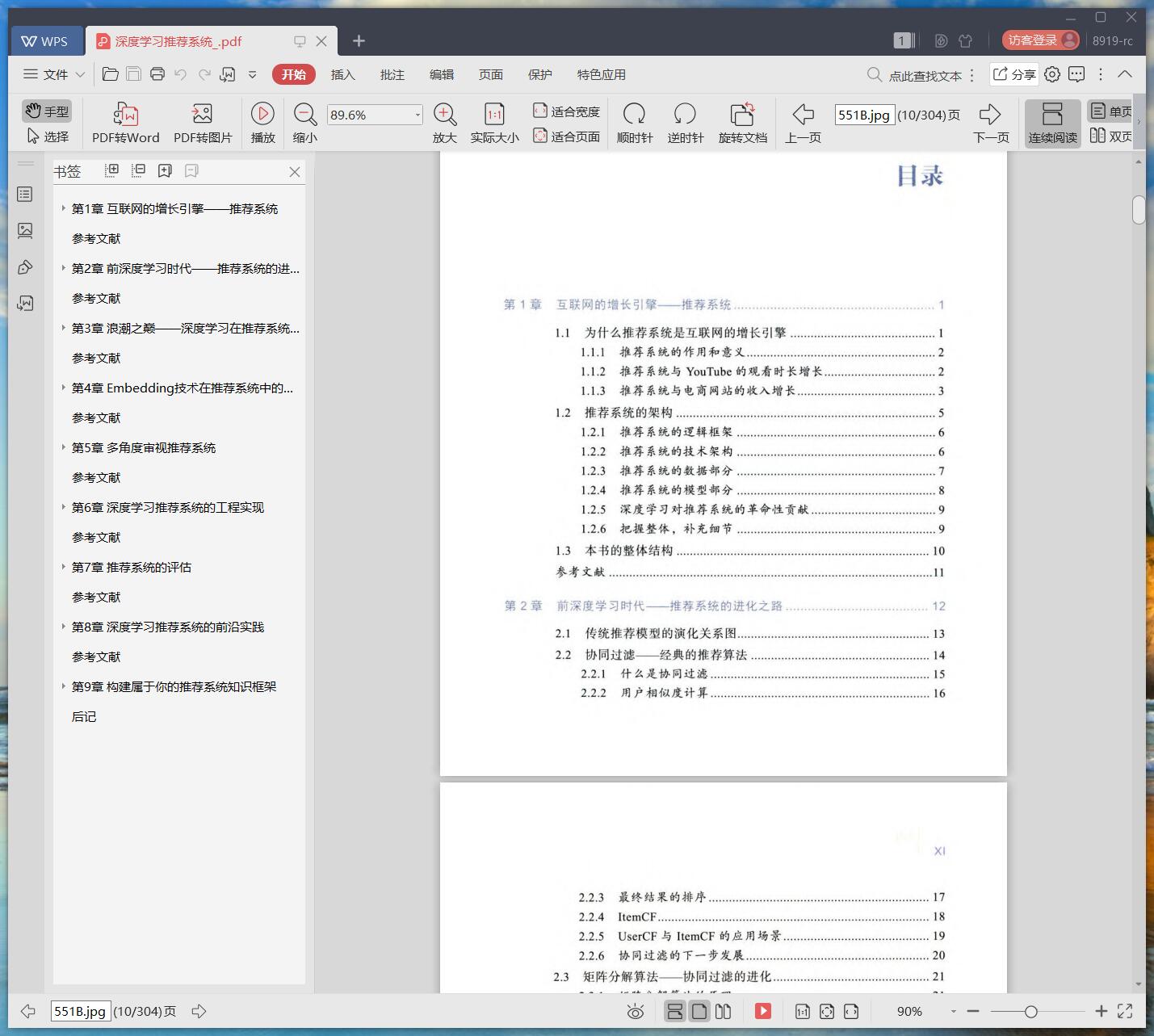1154x1036 pixels.
Task: Click the plus button beside zoom slider
Action: pos(1101,1011)
